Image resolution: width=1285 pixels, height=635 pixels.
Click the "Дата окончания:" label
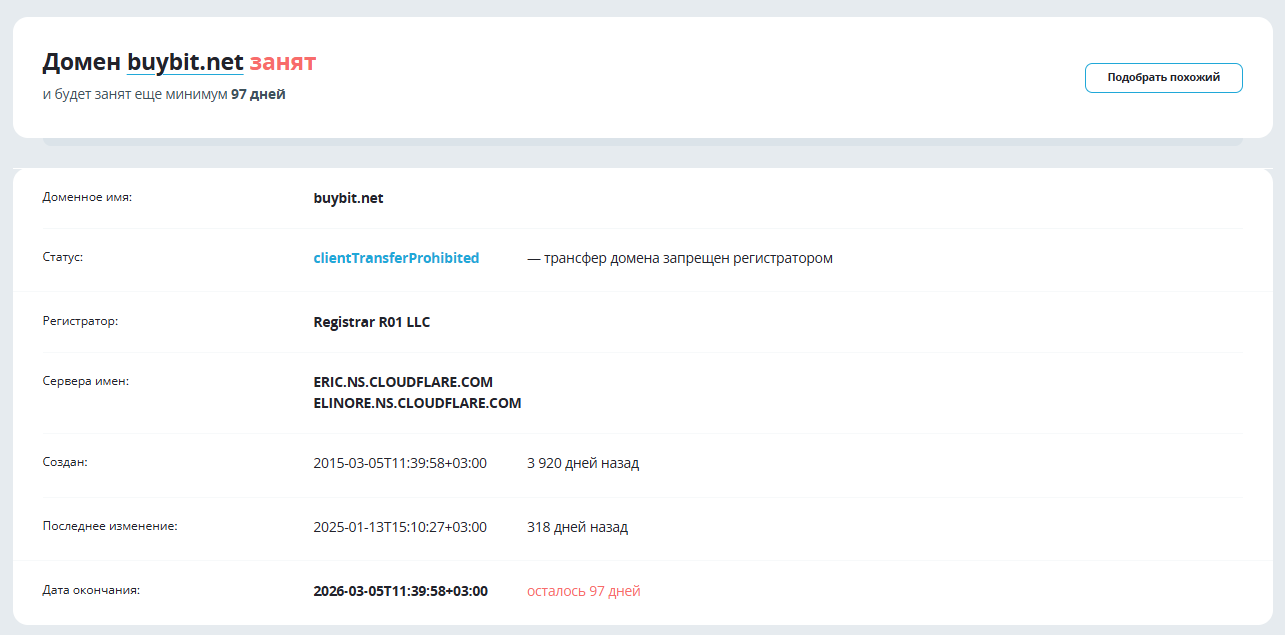(x=91, y=590)
